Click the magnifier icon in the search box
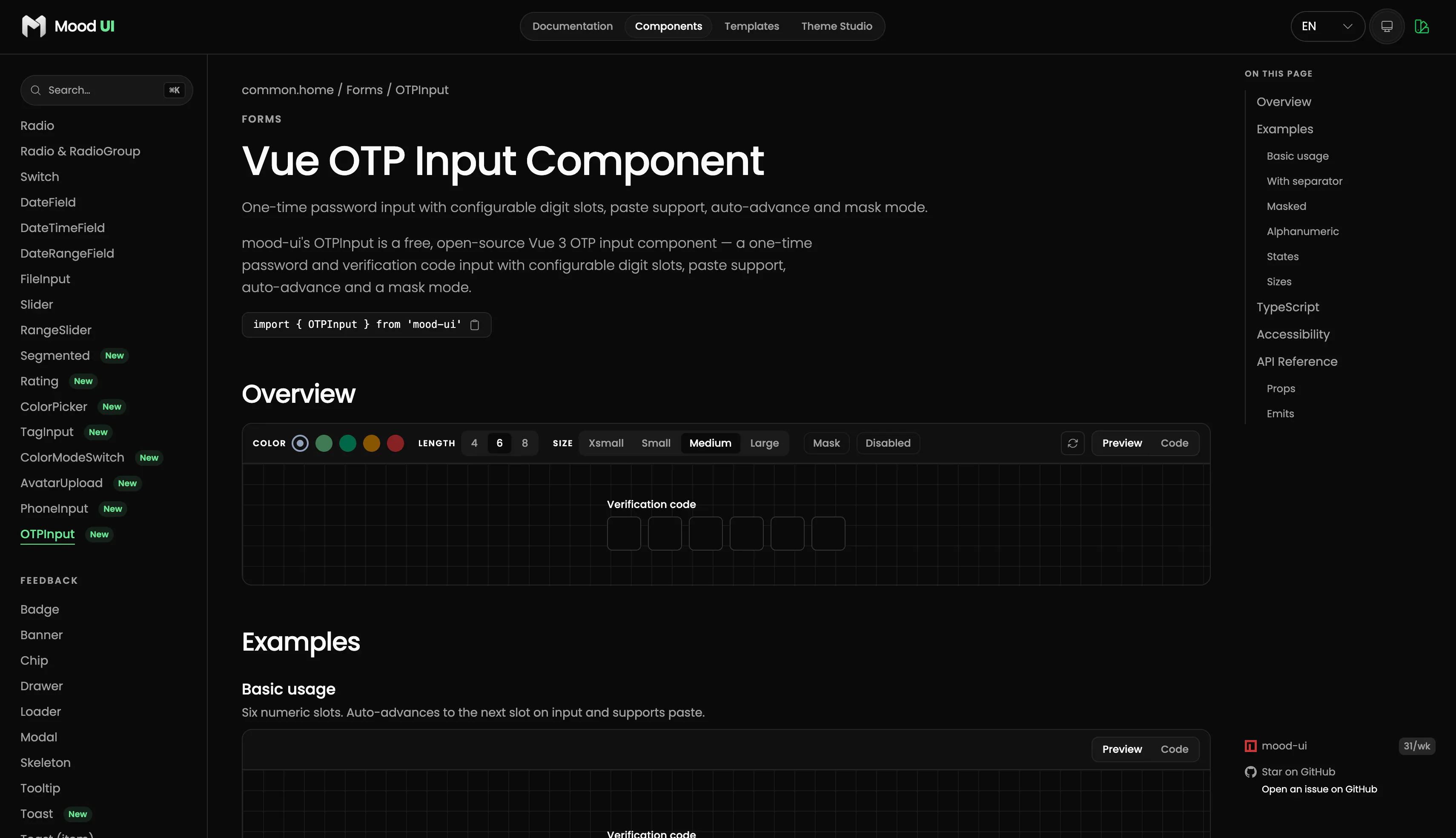Viewport: 1456px width, 838px height. (x=36, y=90)
